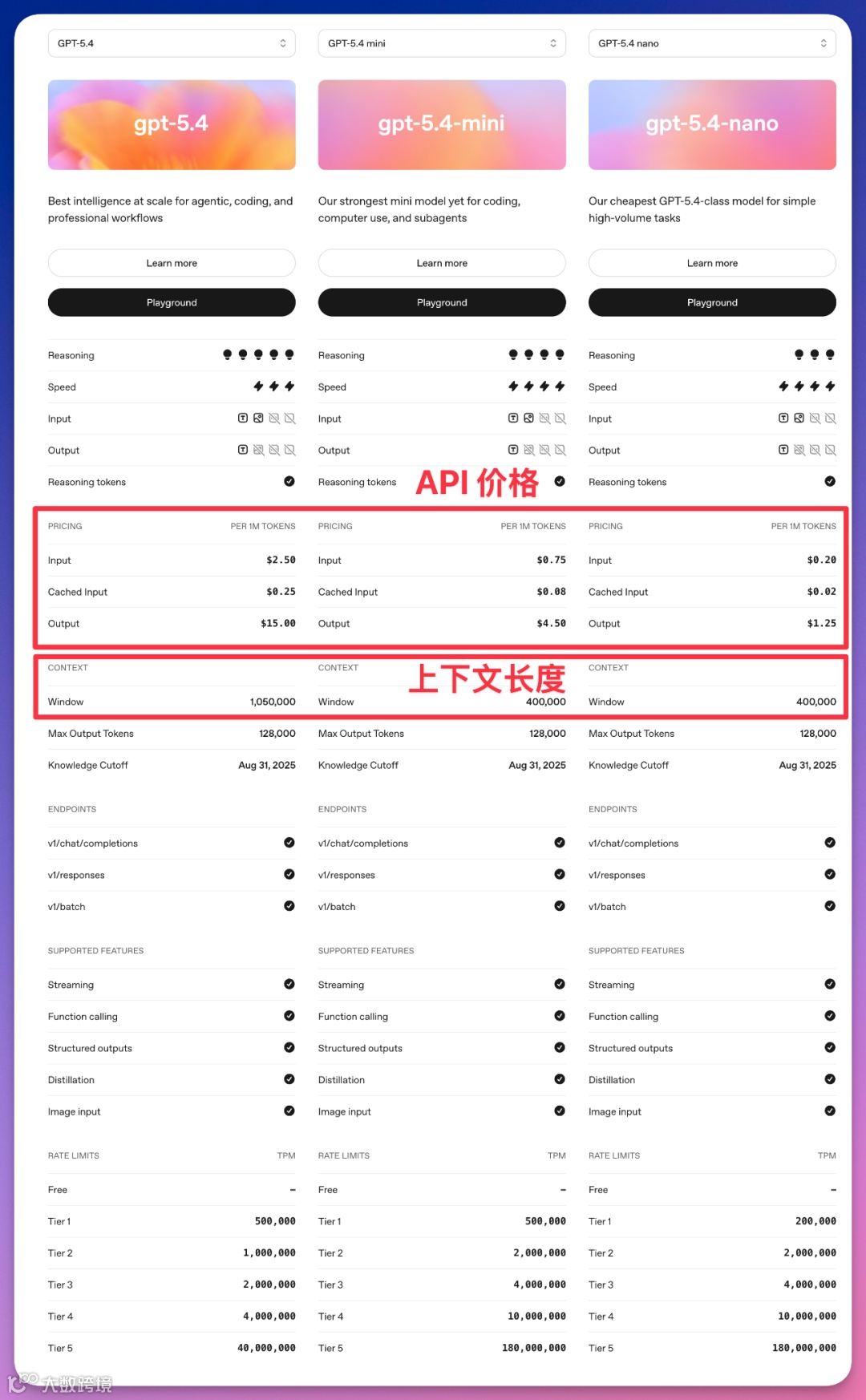Click Learn more under GPT-5.4 nano
This screenshot has height=1400, width=866.
point(712,263)
